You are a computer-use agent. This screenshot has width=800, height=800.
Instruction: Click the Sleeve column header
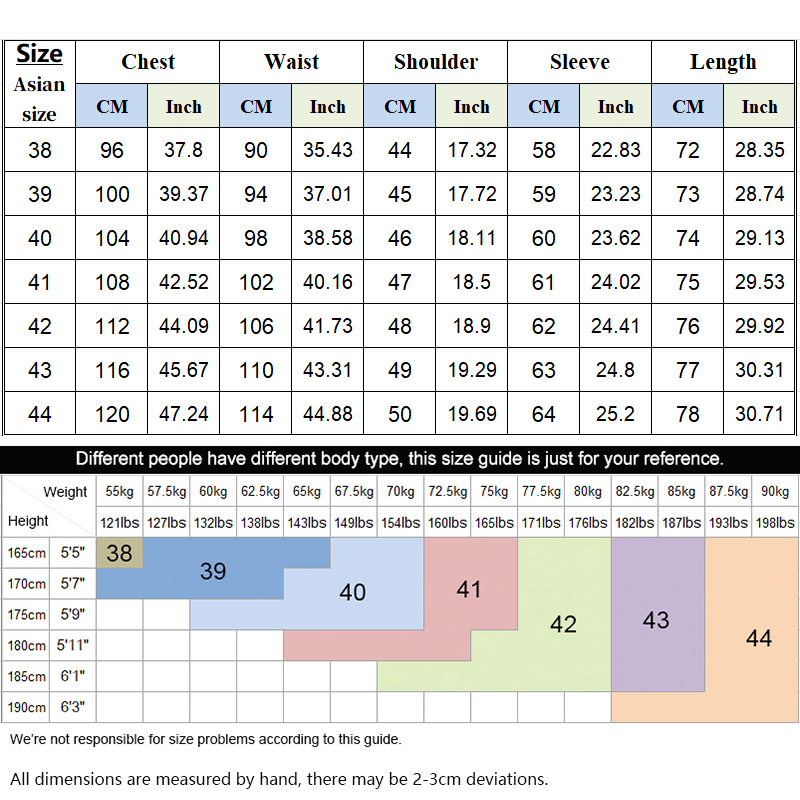579,62
